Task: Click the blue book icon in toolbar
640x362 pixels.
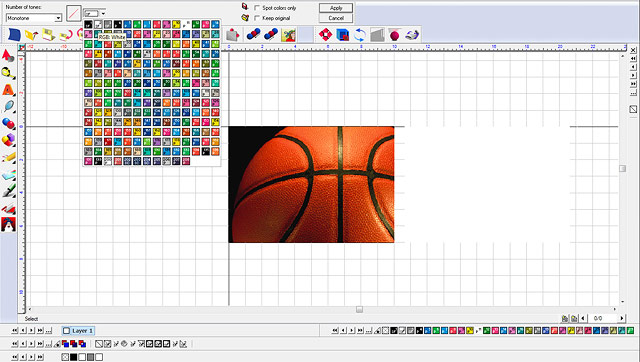Action: pyautogui.click(x=14, y=35)
